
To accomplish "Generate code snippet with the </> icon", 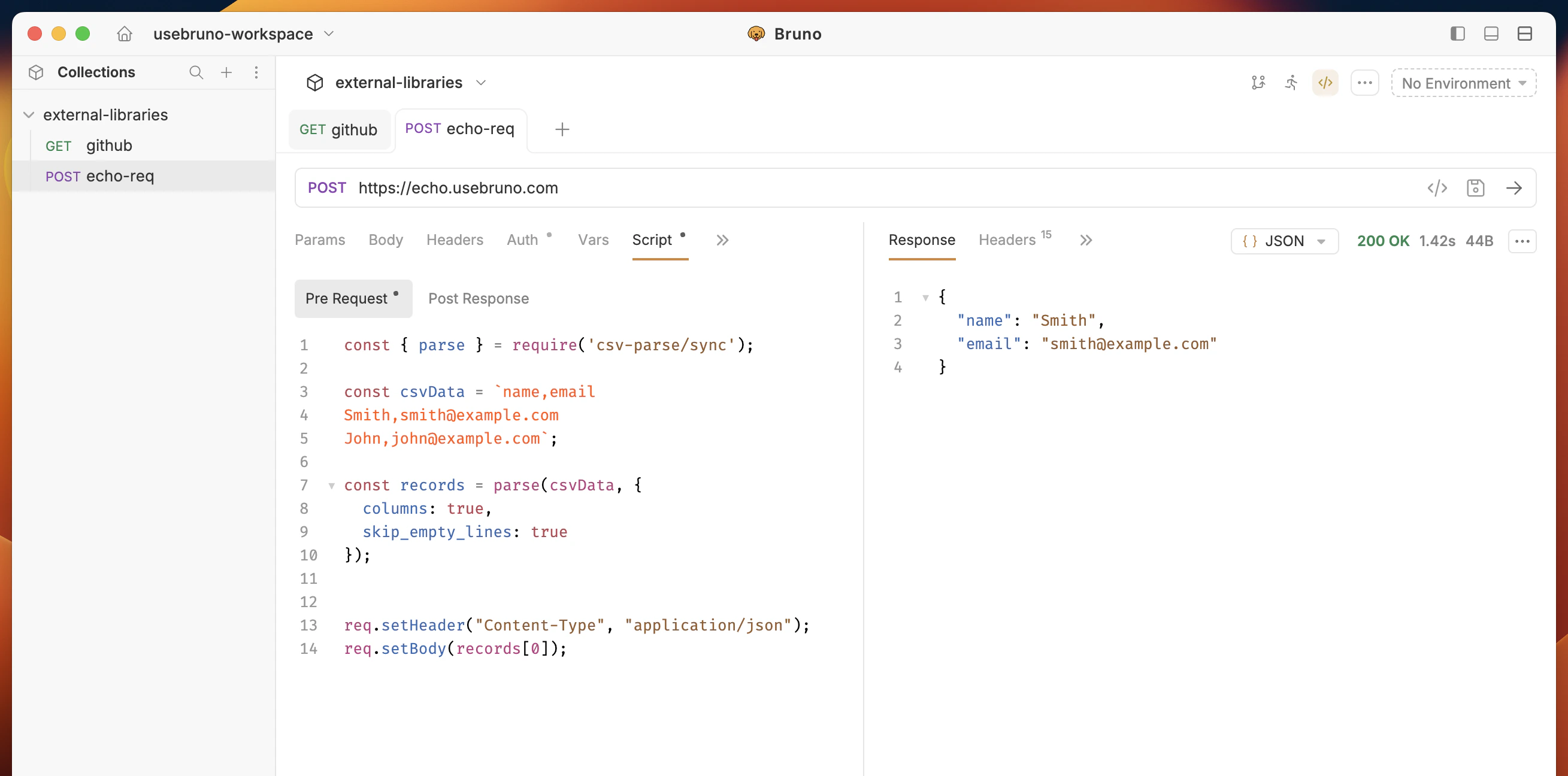I will pyautogui.click(x=1438, y=188).
